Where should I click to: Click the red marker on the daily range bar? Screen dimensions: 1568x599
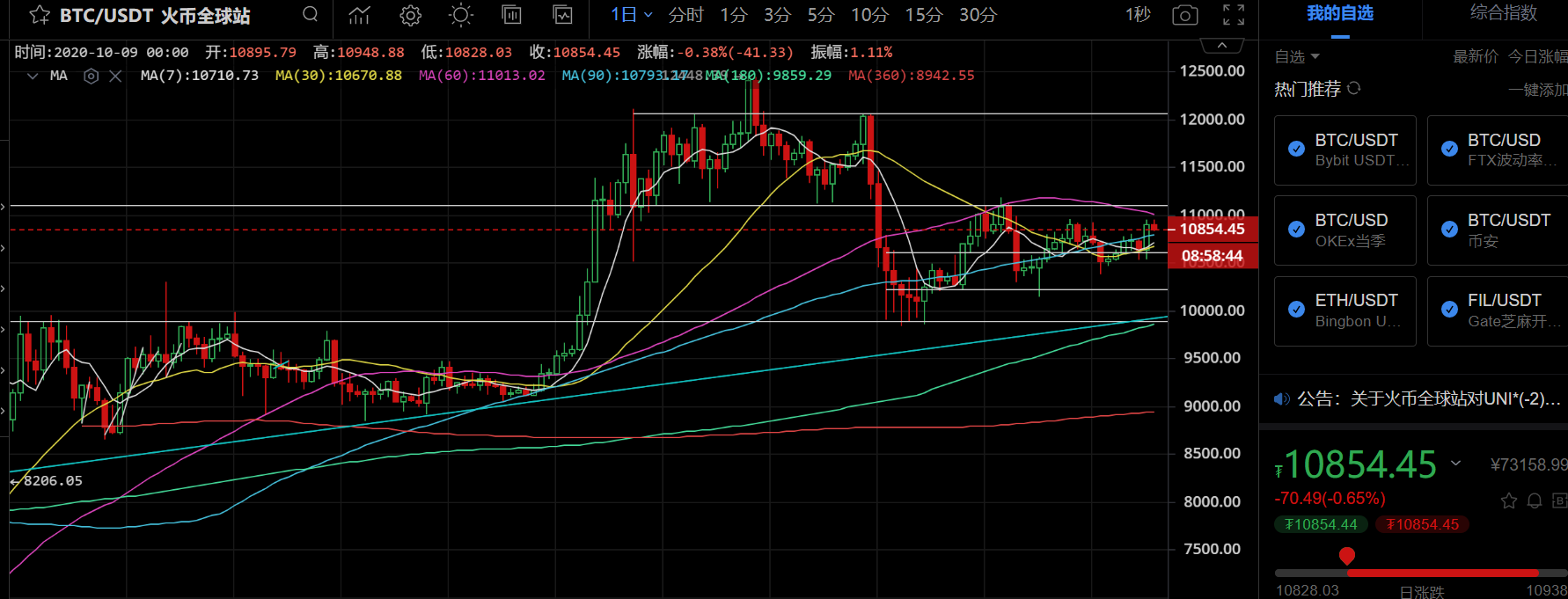tap(1346, 556)
